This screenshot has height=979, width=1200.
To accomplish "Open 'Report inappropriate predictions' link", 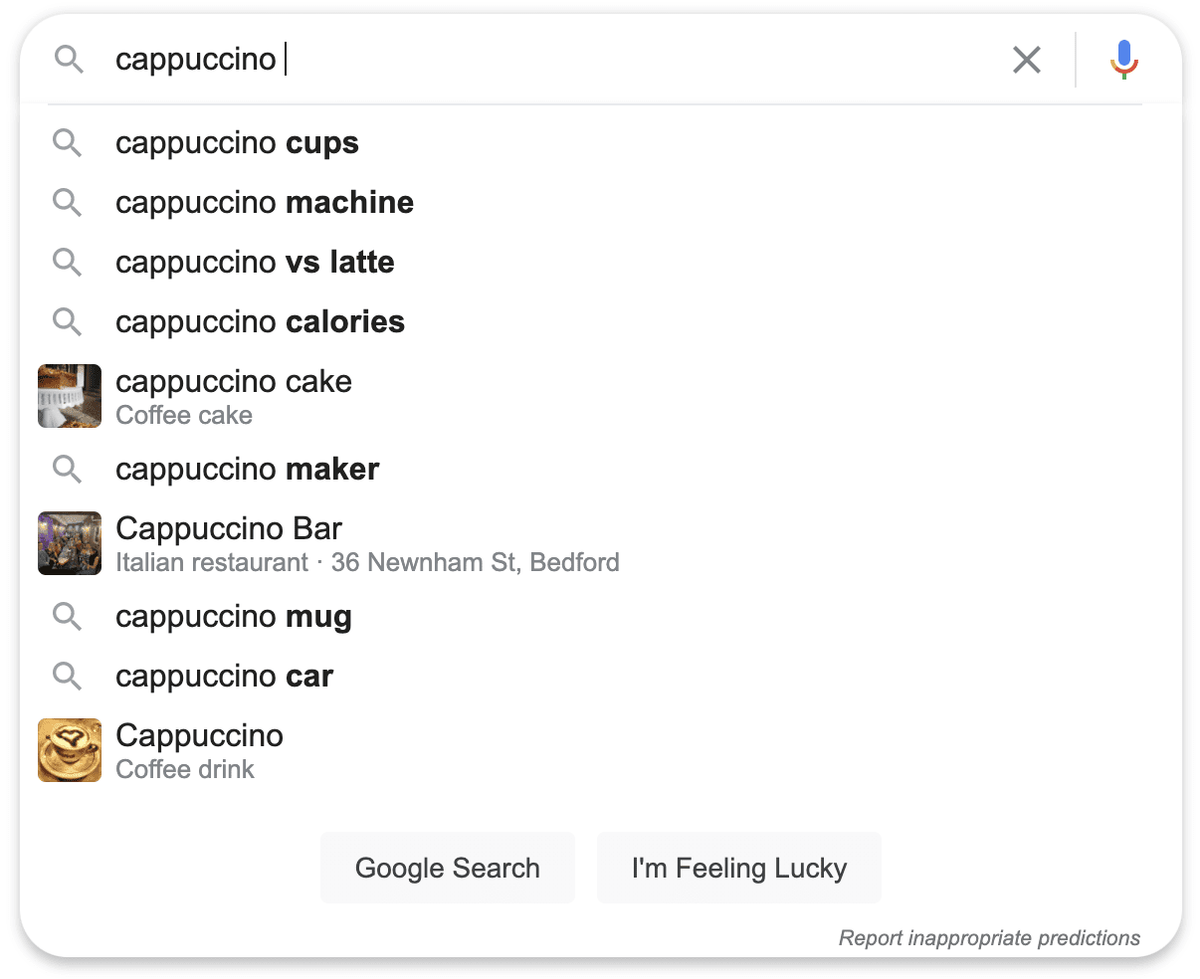I will pos(988,938).
